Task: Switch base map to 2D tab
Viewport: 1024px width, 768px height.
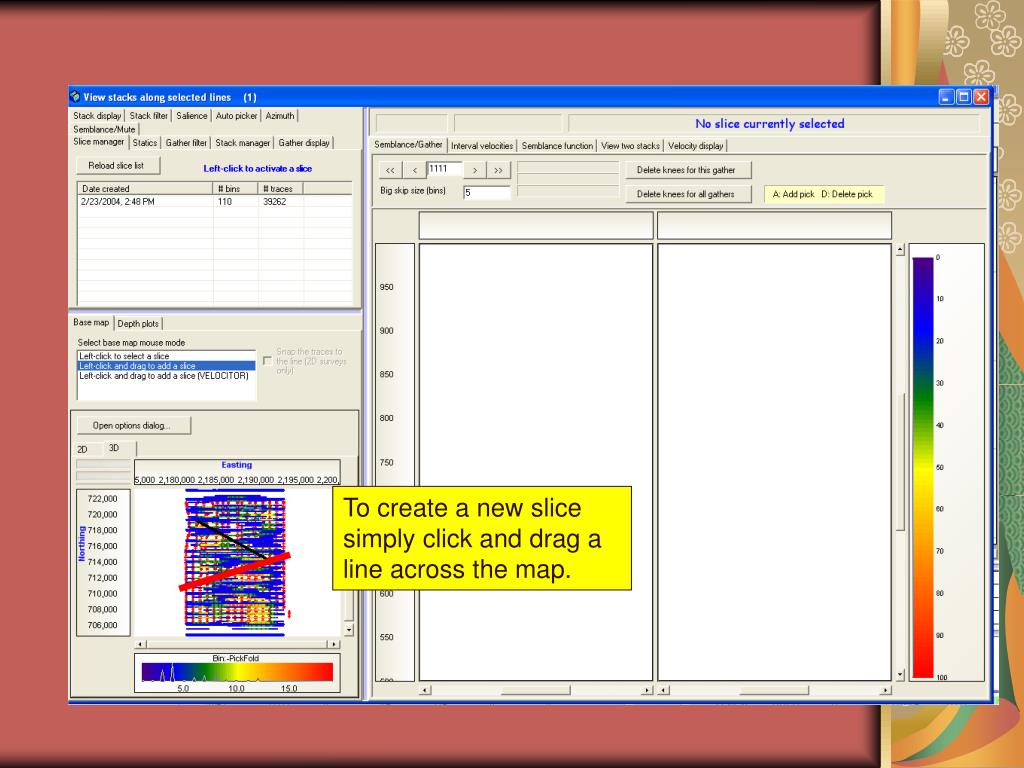Action: (82, 449)
